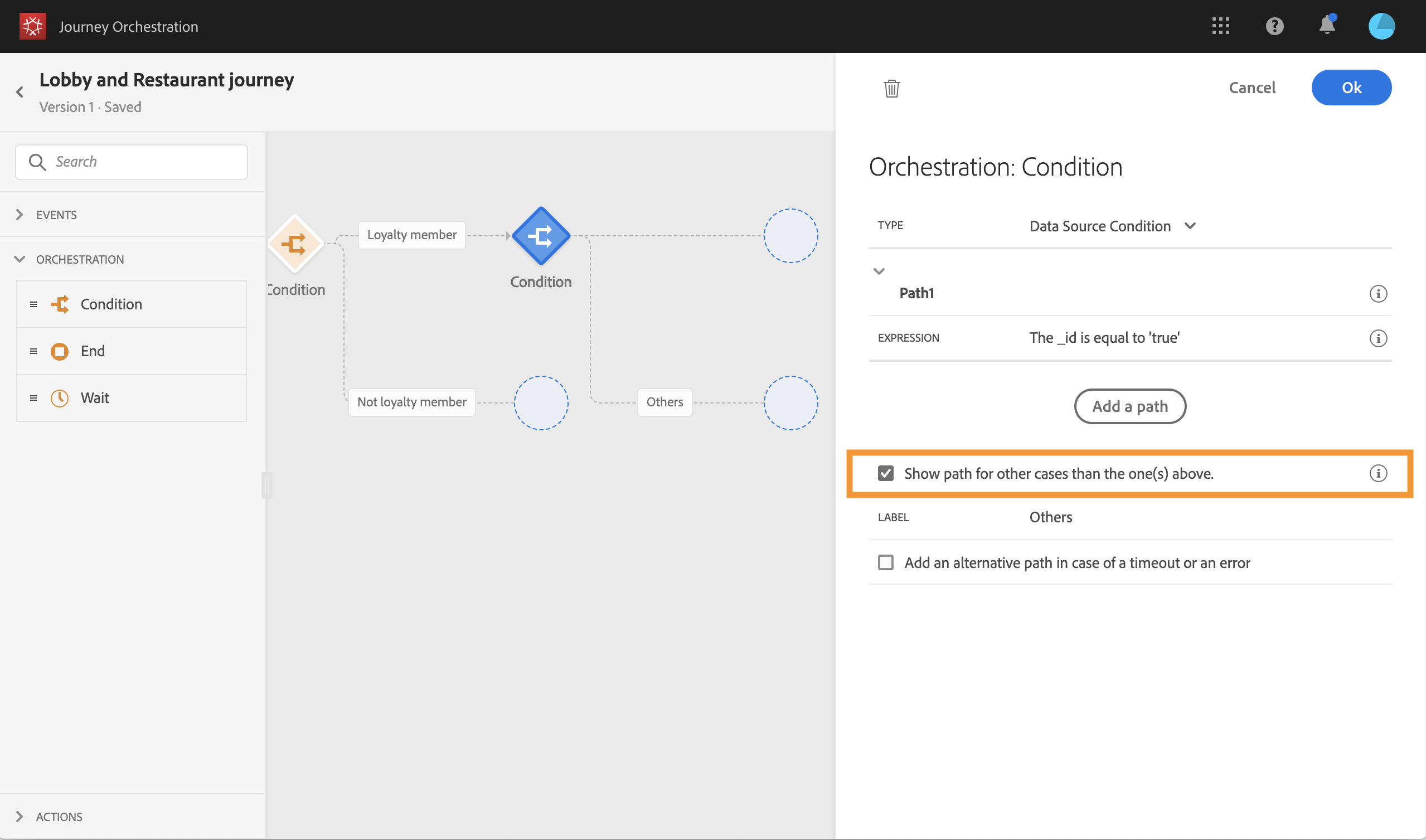Click the info icon next to Path1
The image size is (1426, 840).
(1378, 294)
